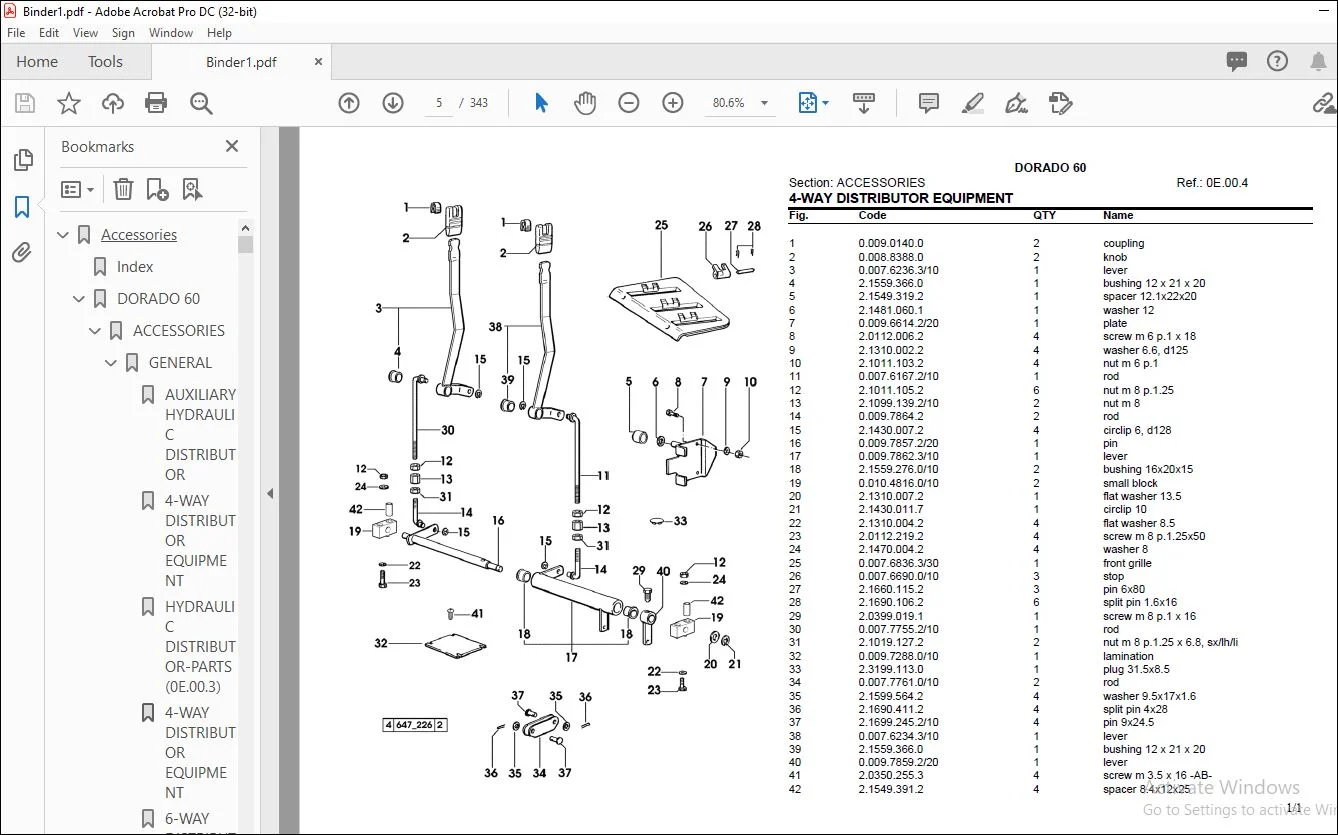Open the fill and sign pen tool
The height and width of the screenshot is (835, 1338).
(x=1017, y=103)
